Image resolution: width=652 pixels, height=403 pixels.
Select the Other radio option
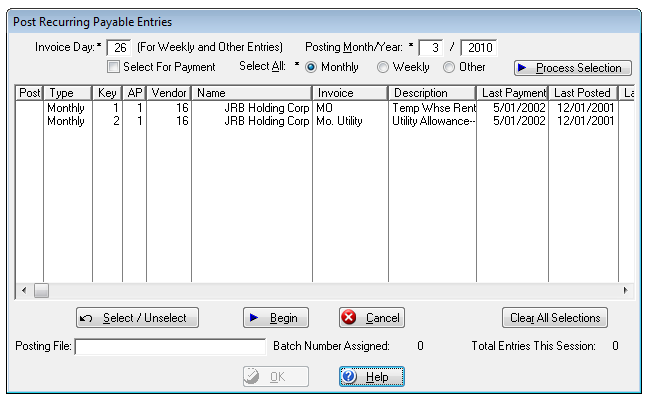coord(449,67)
